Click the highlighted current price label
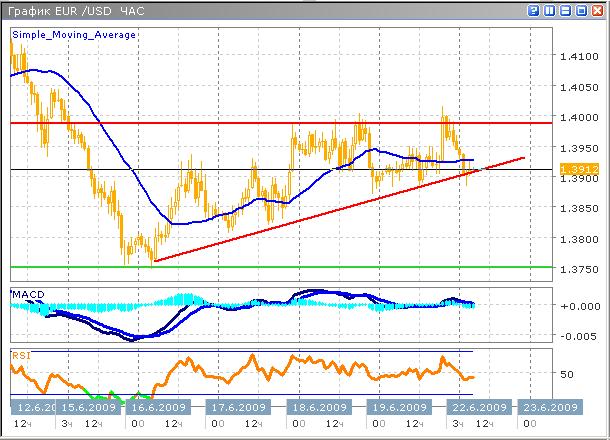Screen dimensions: 610x440 click(x=578, y=169)
